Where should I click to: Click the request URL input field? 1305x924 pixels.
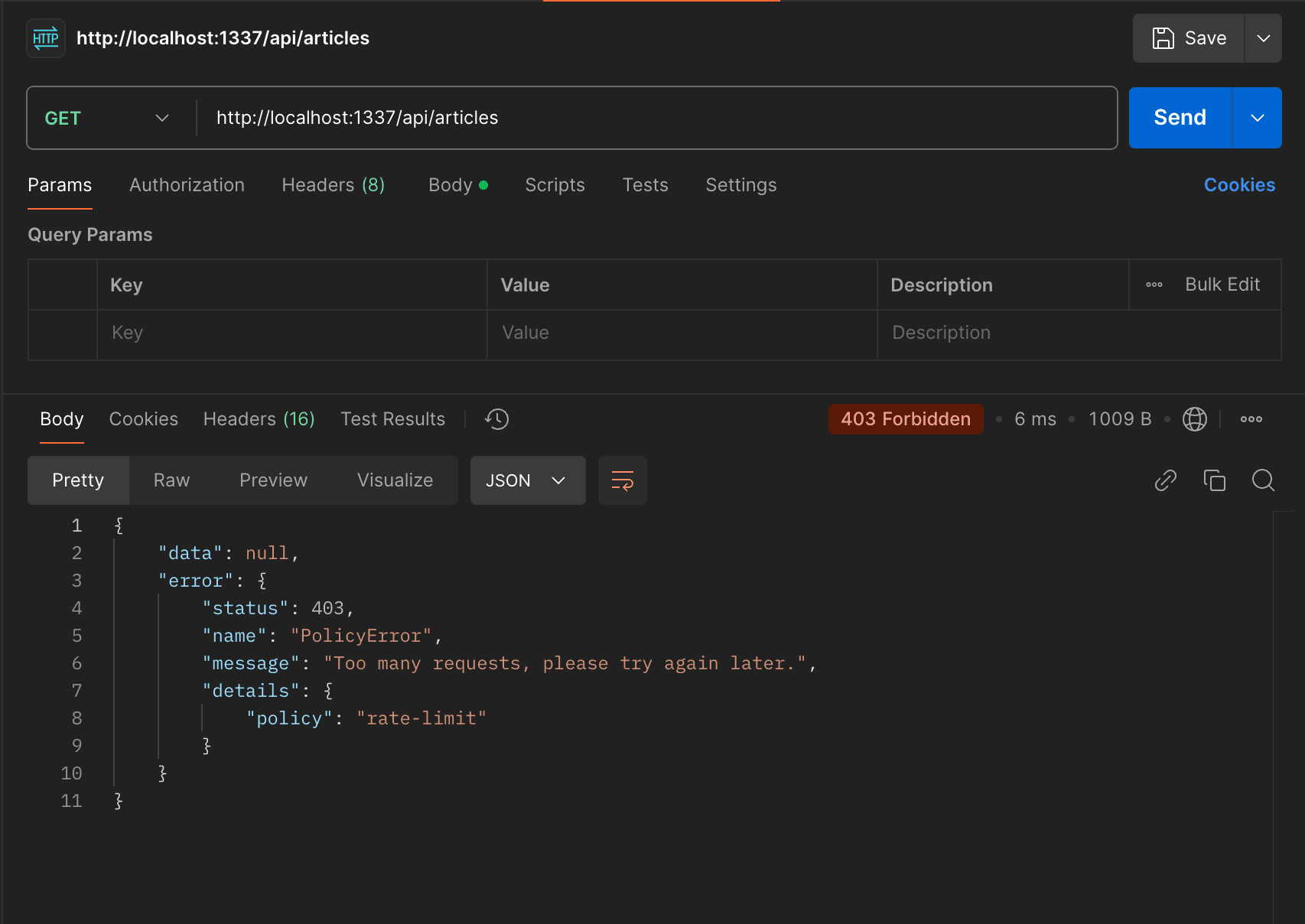pyautogui.click(x=656, y=118)
